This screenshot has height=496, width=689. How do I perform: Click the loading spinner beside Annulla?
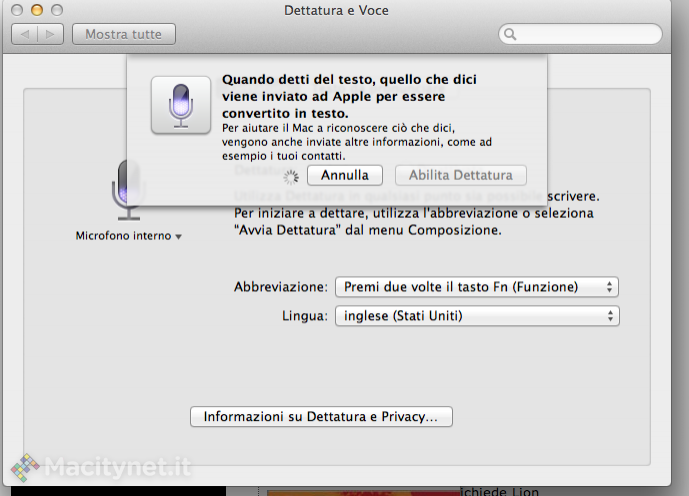tap(292, 176)
